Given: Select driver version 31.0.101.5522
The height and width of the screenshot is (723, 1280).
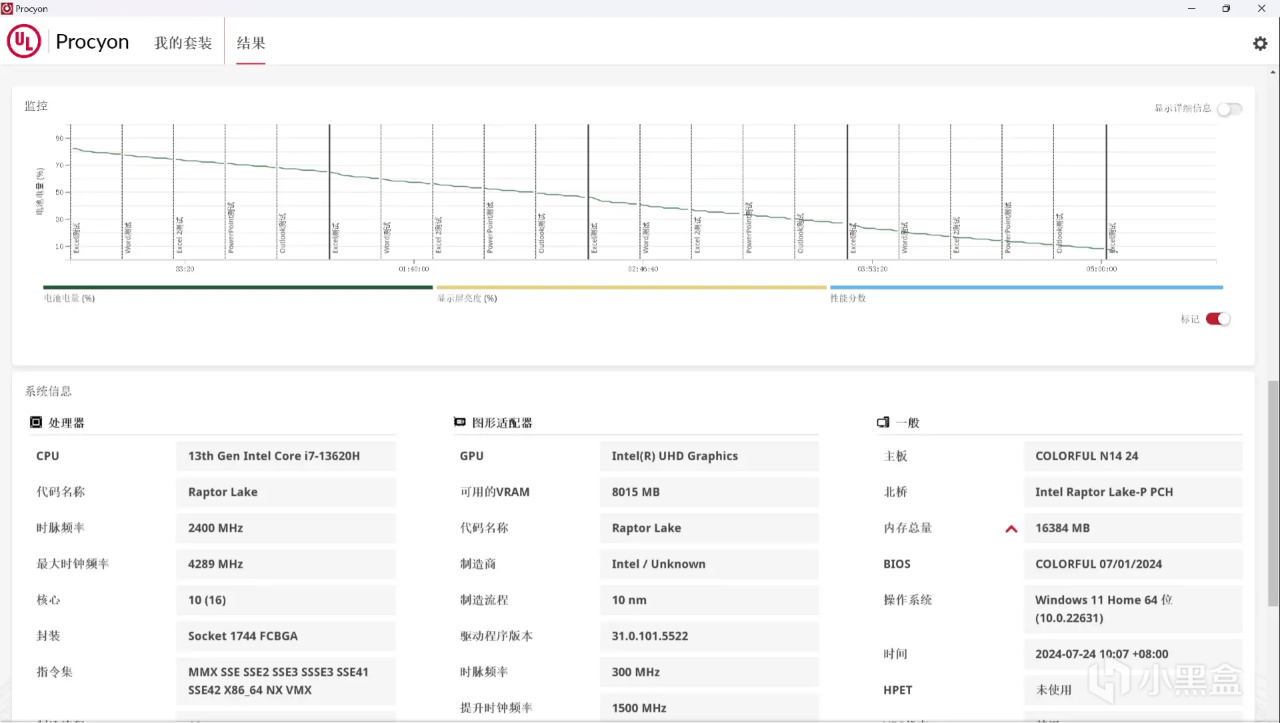Looking at the screenshot, I should (x=709, y=636).
